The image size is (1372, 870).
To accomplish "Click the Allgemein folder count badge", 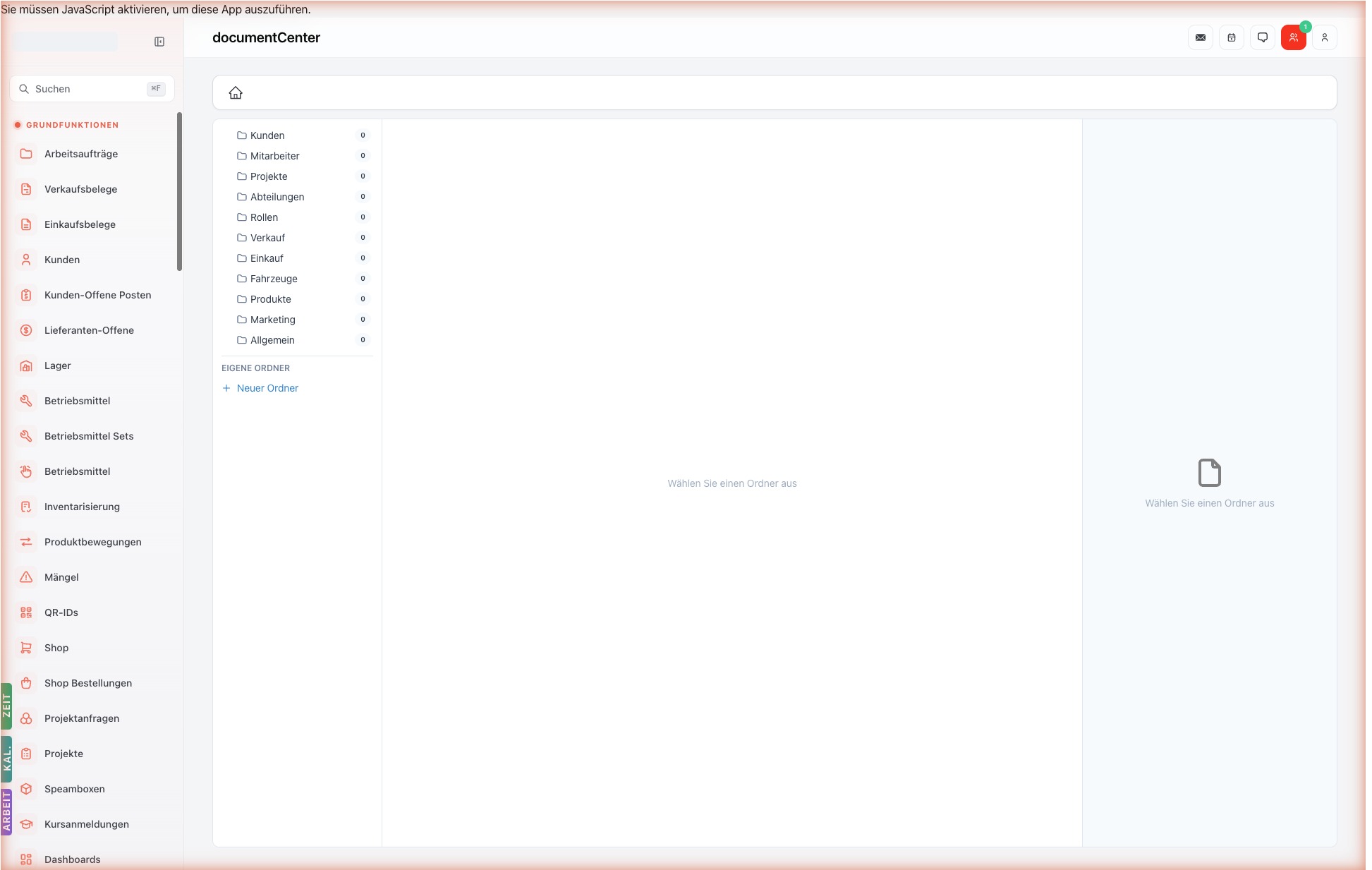I will pos(363,340).
